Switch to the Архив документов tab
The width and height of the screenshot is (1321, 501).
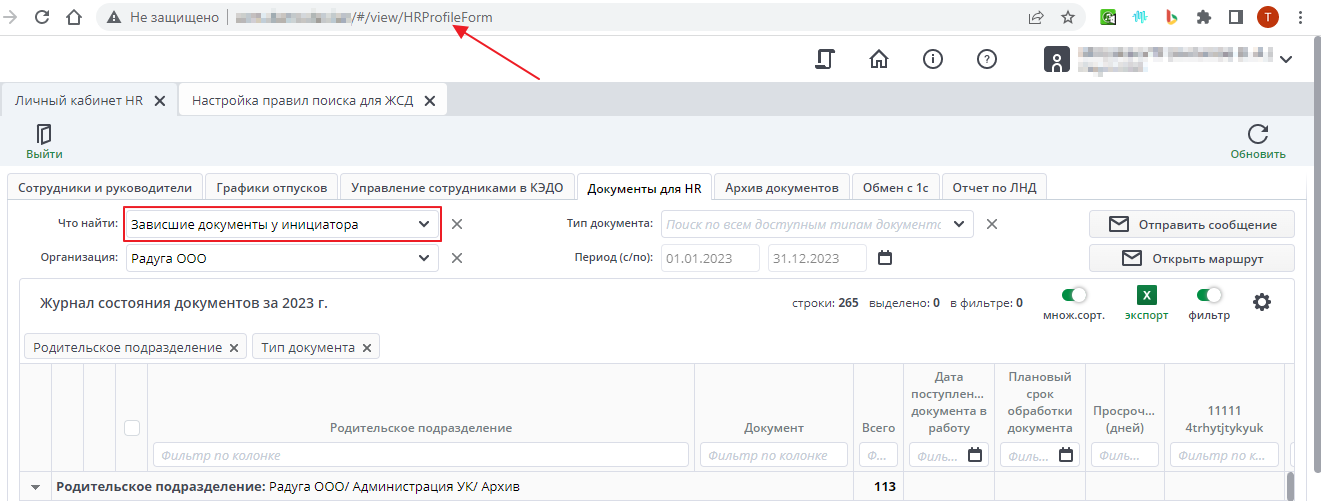781,187
